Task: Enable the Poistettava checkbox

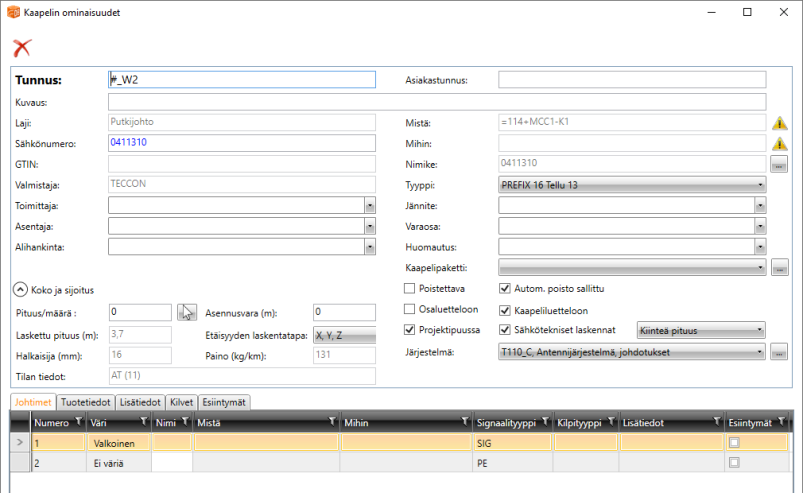Action: click(x=409, y=289)
